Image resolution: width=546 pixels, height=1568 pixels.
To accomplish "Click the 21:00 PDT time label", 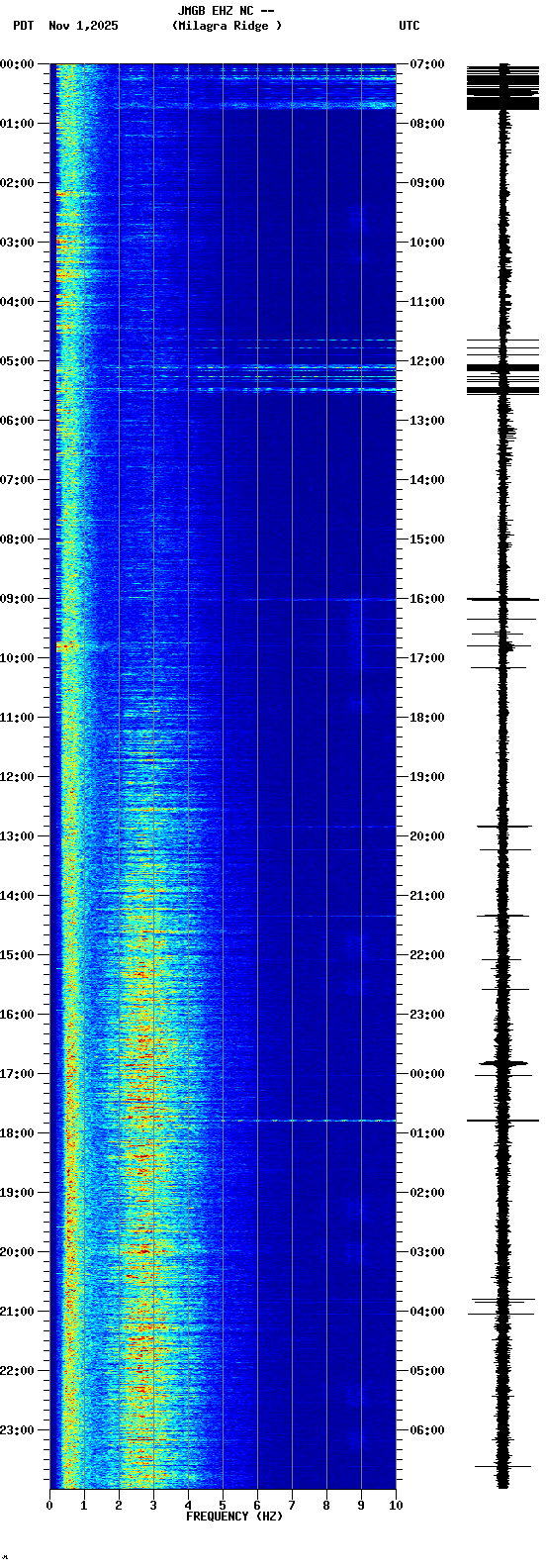I will coord(17,1312).
